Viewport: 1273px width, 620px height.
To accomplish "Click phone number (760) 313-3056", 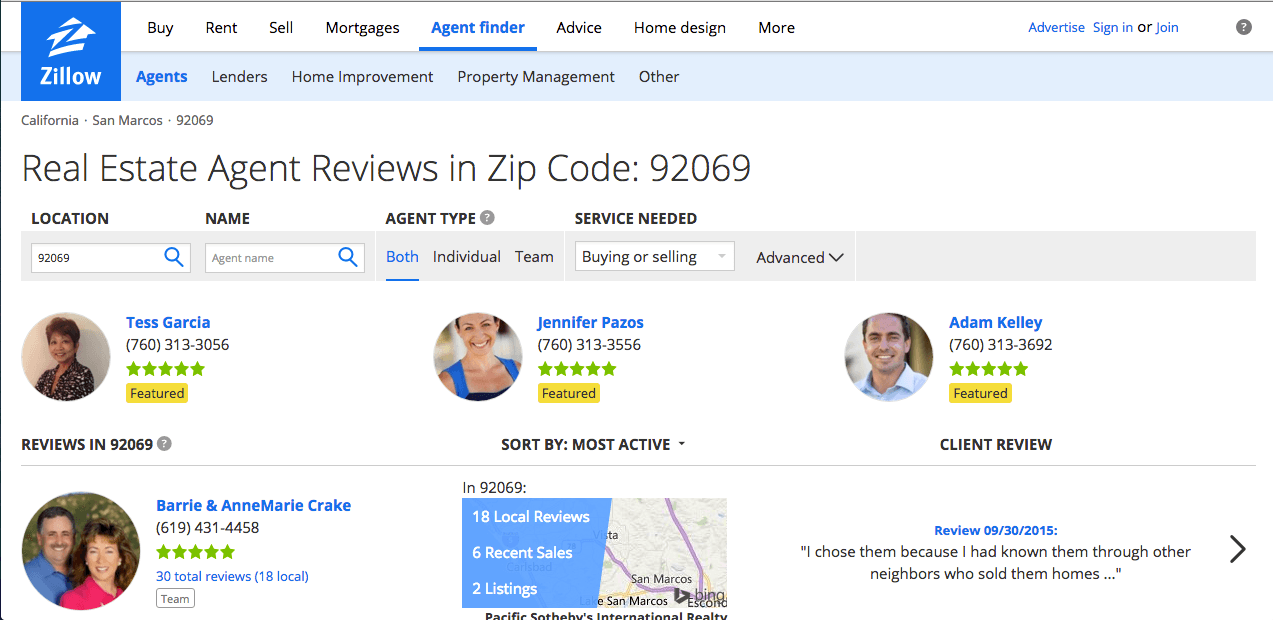I will click(x=177, y=345).
